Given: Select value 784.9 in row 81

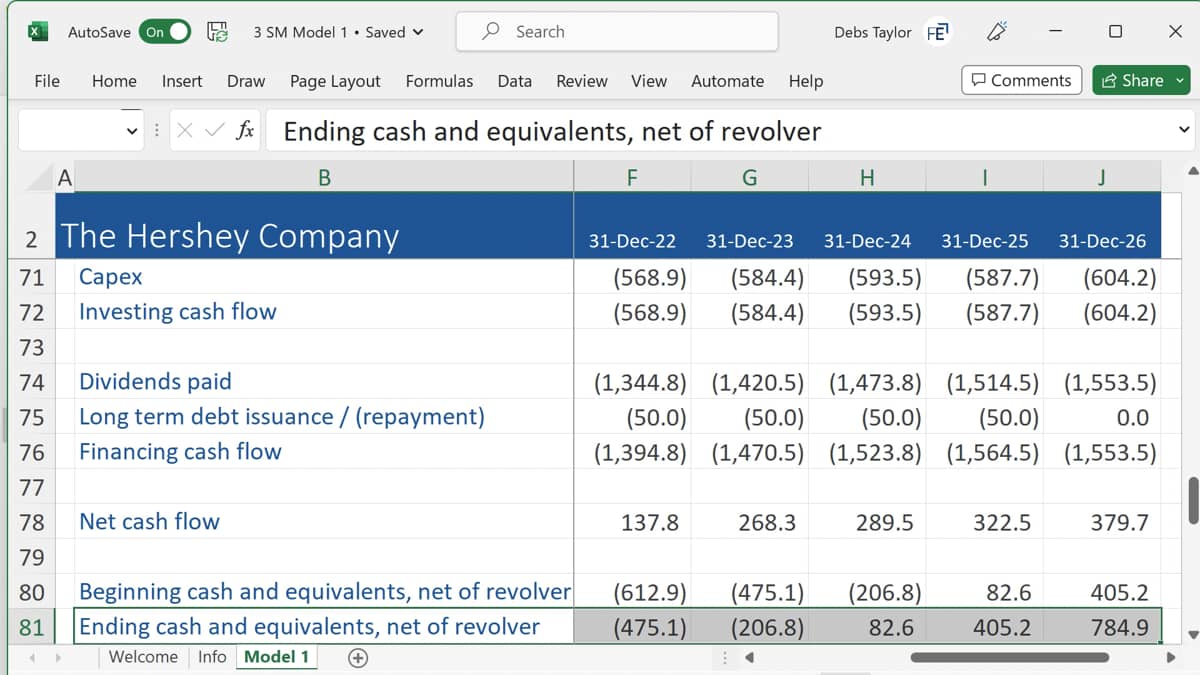Looking at the screenshot, I should point(1102,627).
